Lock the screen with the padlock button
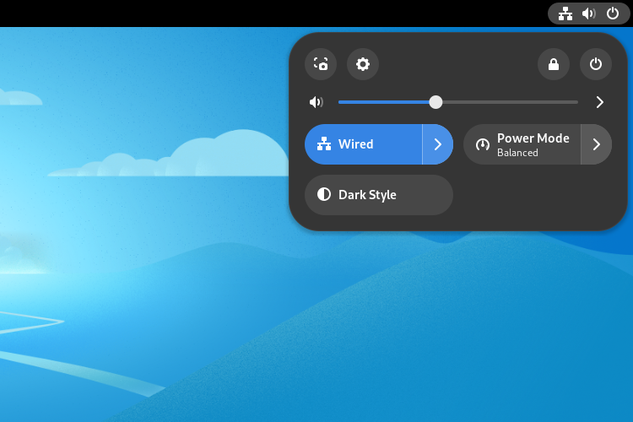The width and height of the screenshot is (633, 422). coord(553,64)
